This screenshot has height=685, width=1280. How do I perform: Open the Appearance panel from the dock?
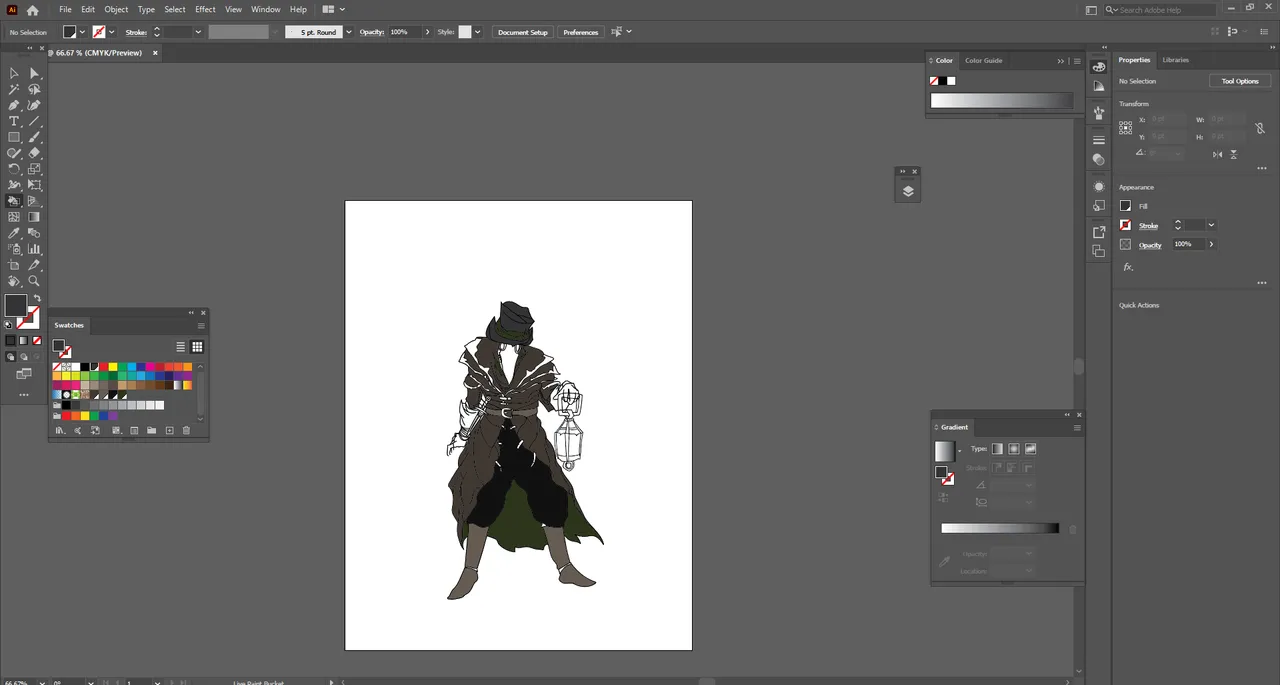(1099, 187)
